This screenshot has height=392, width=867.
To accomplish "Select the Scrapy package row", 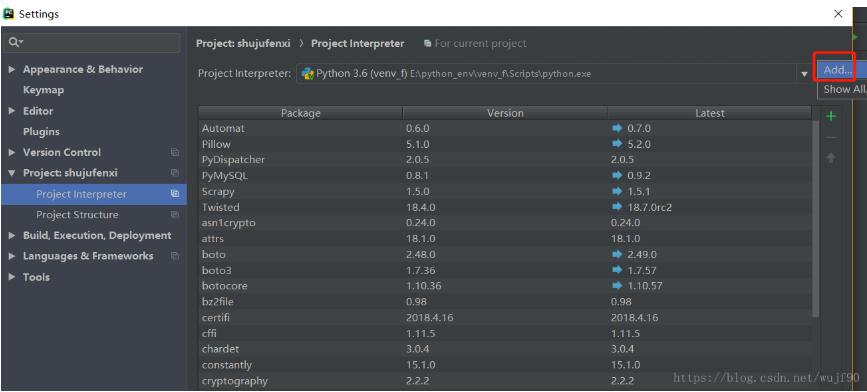I will tap(505, 192).
